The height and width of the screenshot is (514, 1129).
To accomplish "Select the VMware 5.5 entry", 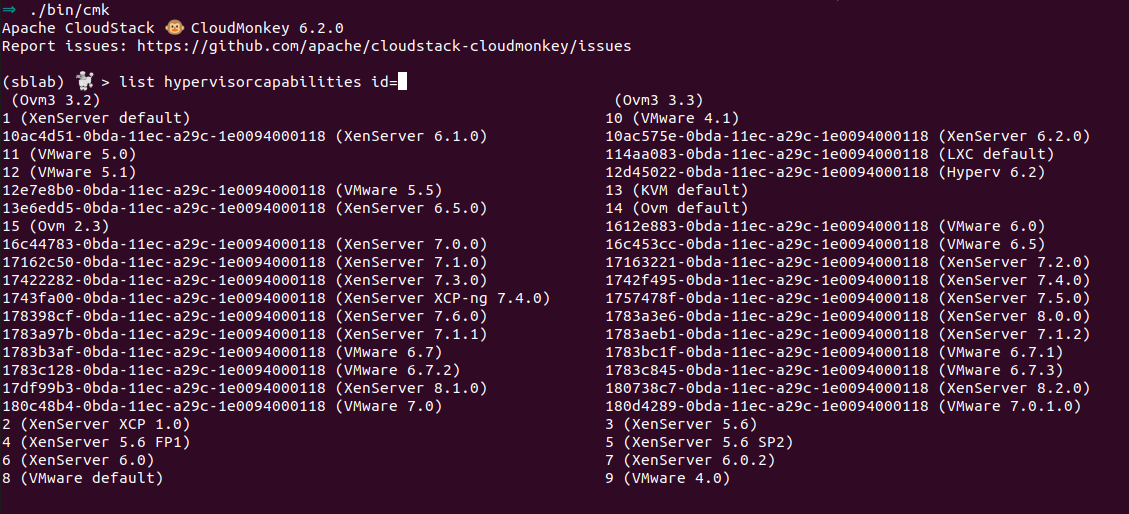I will pos(222,190).
